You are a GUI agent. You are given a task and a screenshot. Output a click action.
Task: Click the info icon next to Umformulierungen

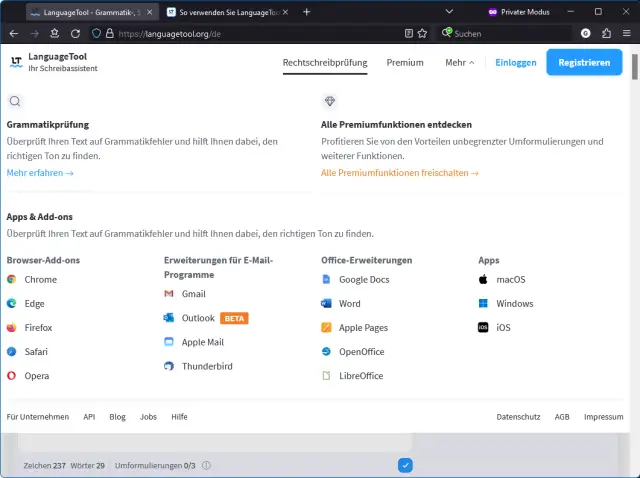[207, 465]
